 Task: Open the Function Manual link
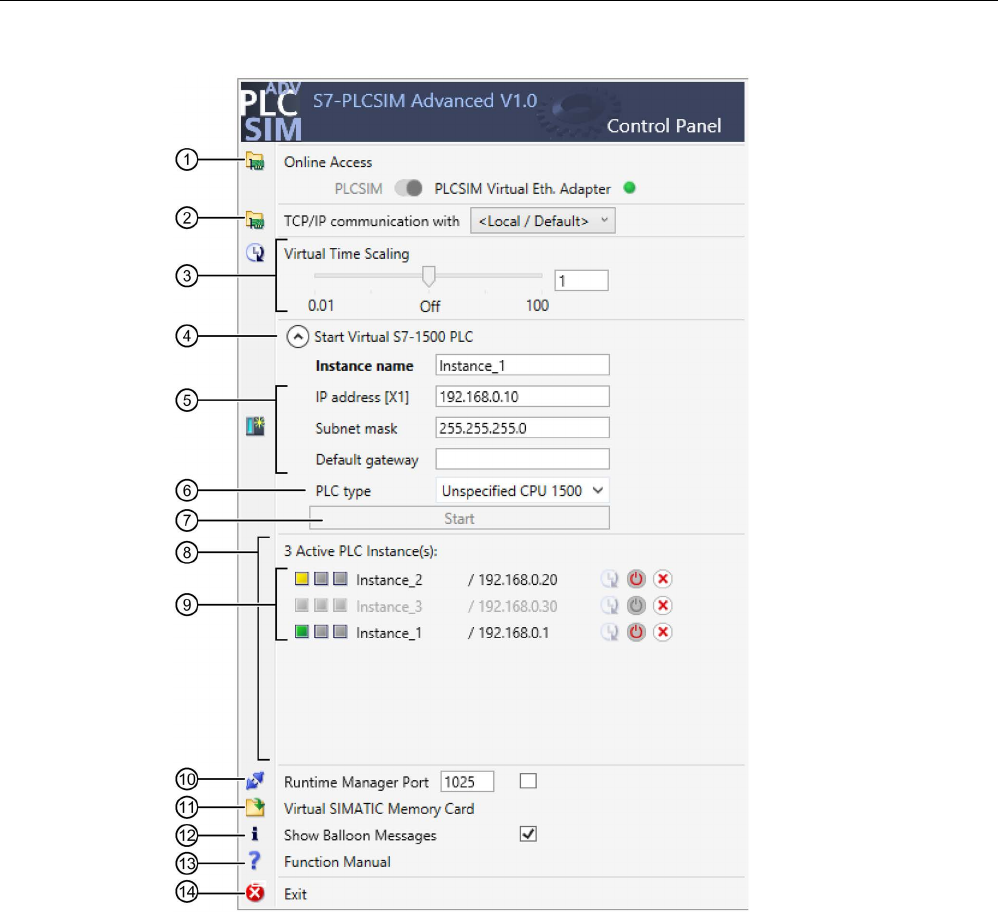[337, 862]
